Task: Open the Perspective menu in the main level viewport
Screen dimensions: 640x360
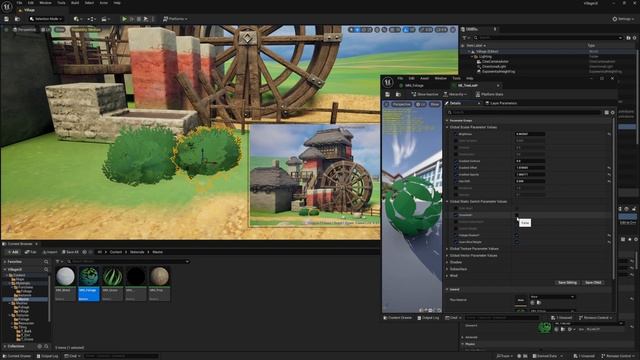Action: [24, 29]
